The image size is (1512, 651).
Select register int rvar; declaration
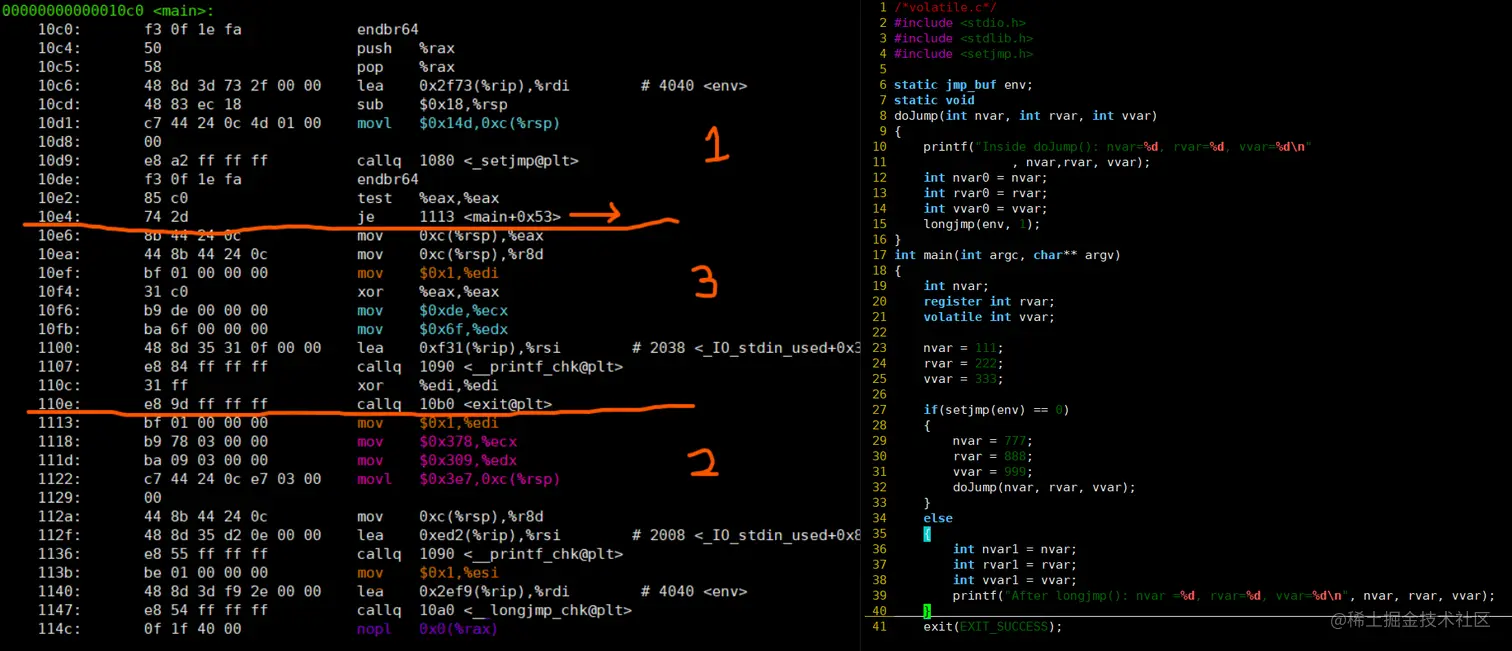[x=989, y=301]
